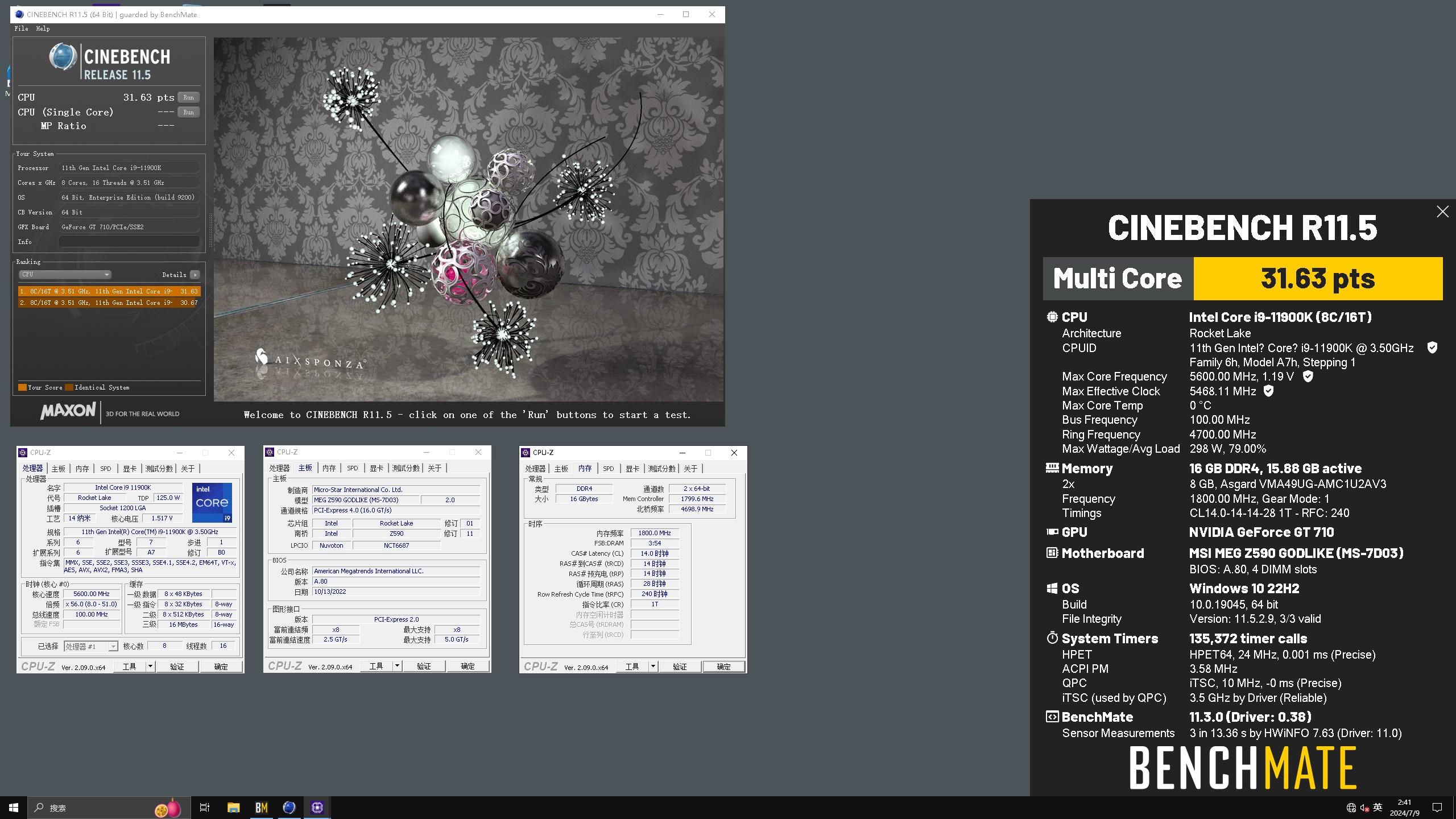This screenshot has height=819, width=1456.
Task: Click the muted volume tray icon
Action: point(1364,808)
